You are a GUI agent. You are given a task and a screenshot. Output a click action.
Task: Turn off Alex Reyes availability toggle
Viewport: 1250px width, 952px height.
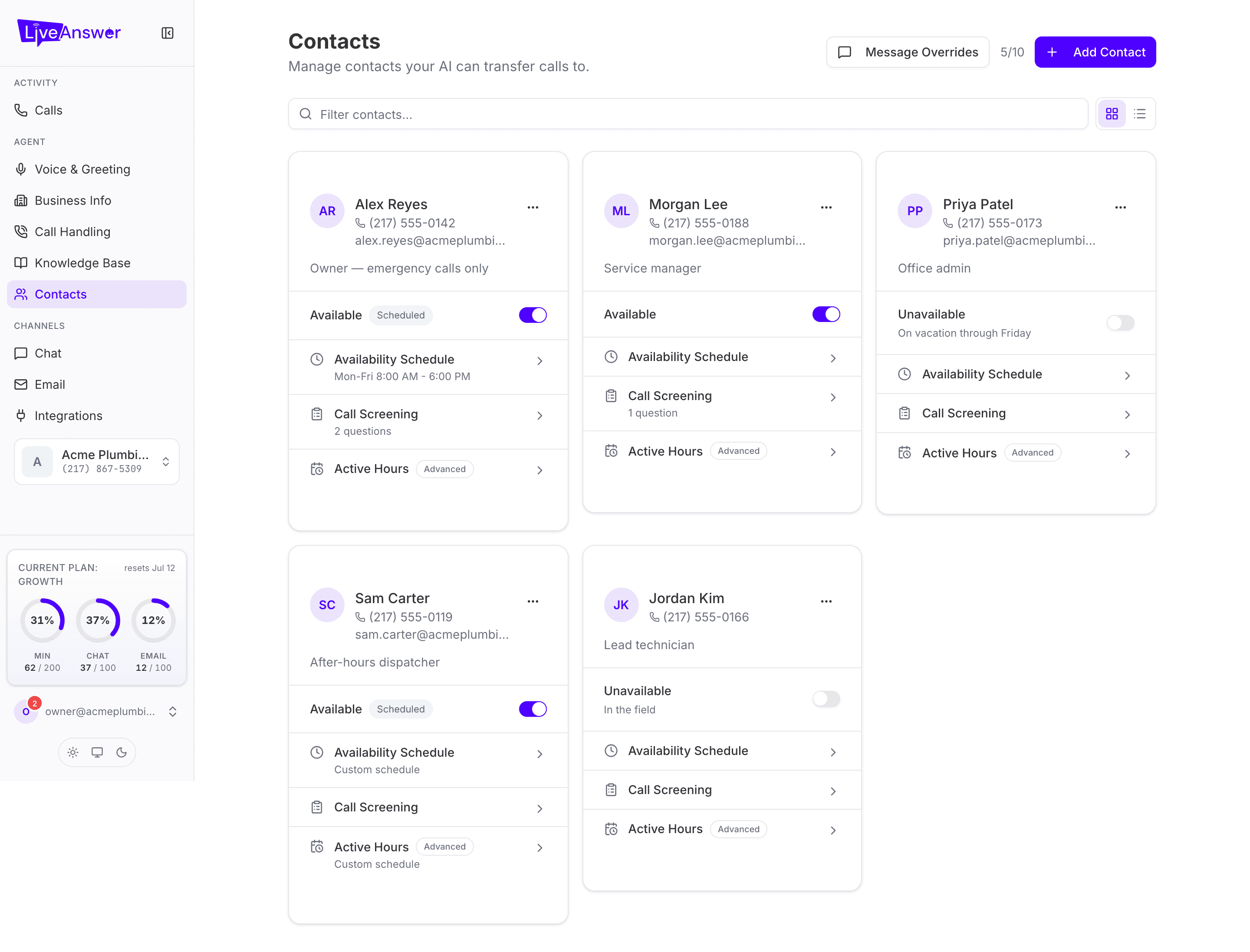(532, 315)
